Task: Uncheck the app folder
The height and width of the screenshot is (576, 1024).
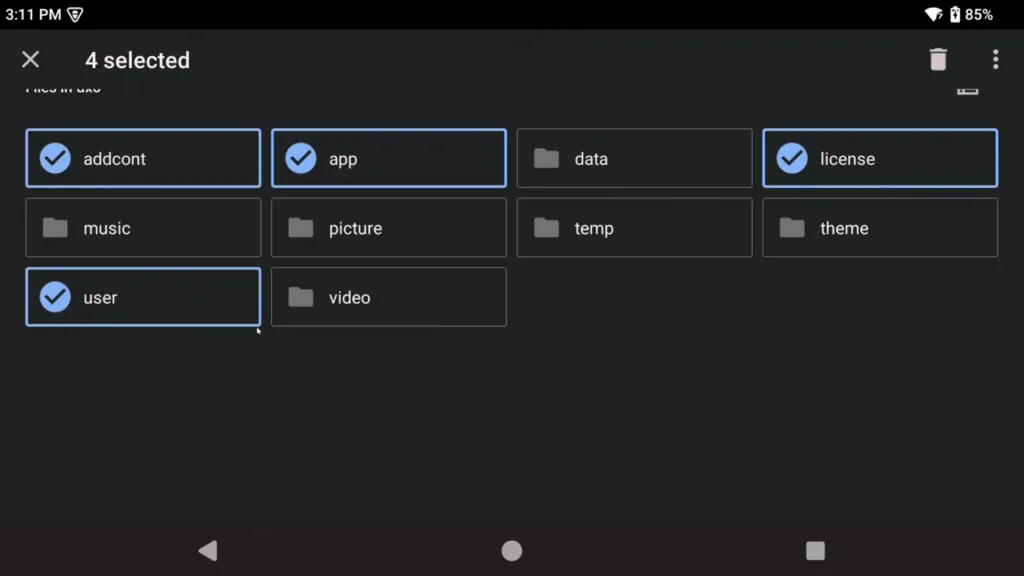Action: 301,158
